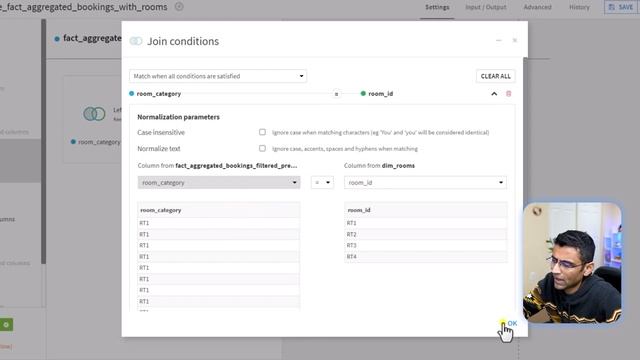This screenshot has height=360, width=640.
Task: Open the Advanced tab
Action: (538, 7)
